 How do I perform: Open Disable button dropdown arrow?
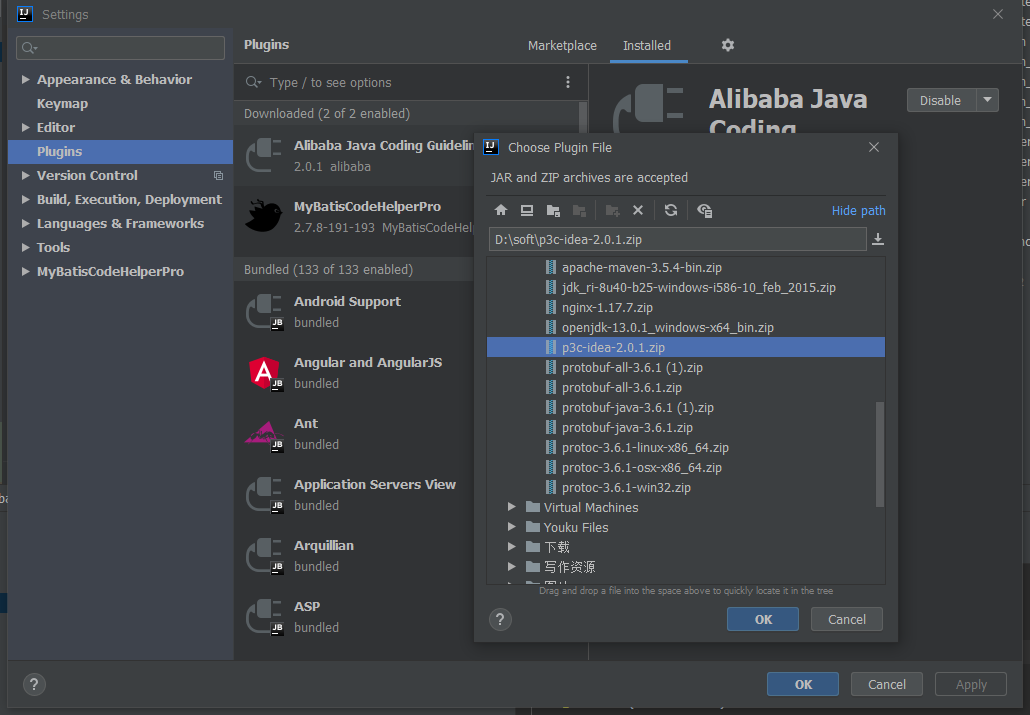(987, 100)
